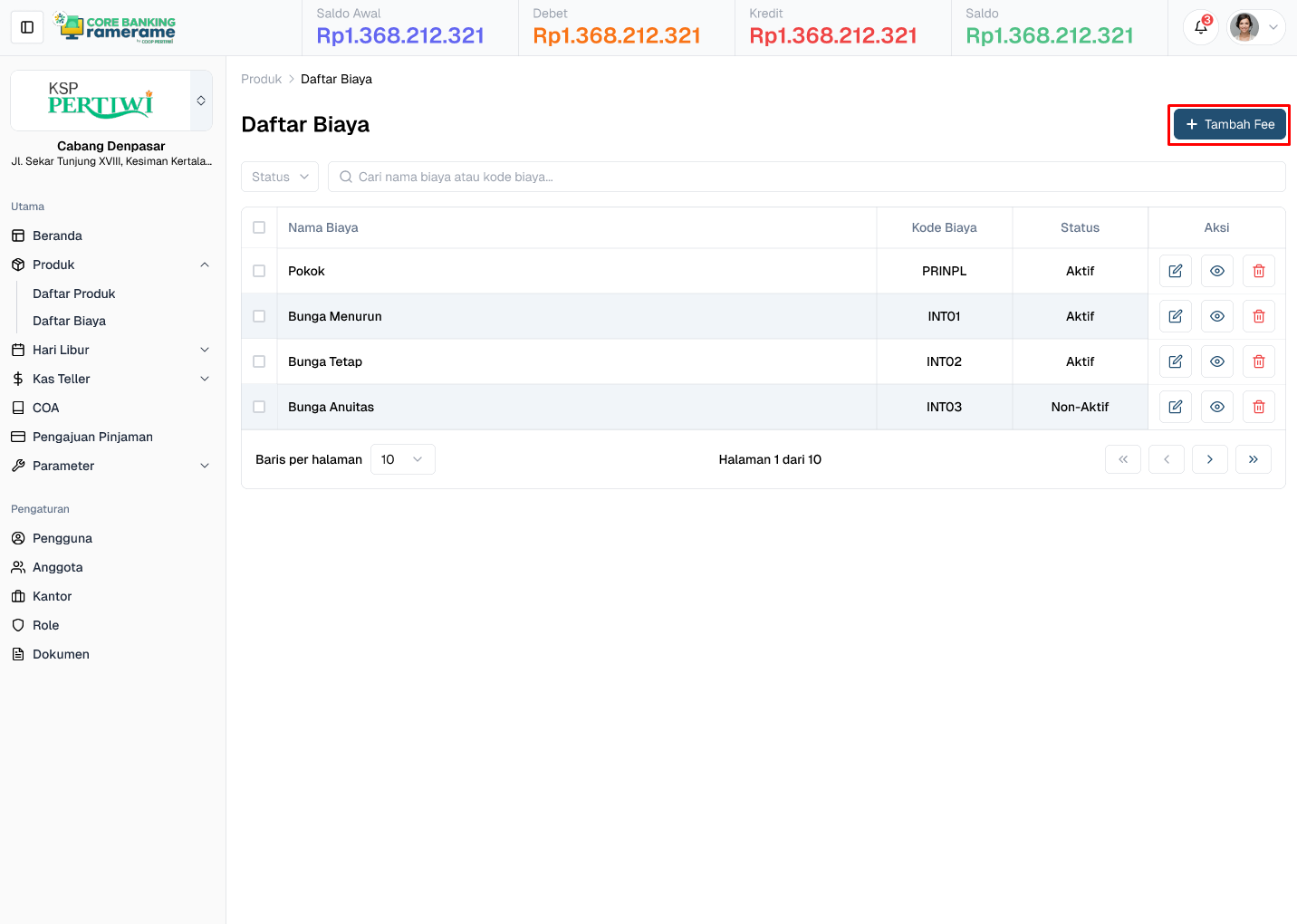Open the Status filter dropdown
The image size is (1297, 924).
click(279, 177)
